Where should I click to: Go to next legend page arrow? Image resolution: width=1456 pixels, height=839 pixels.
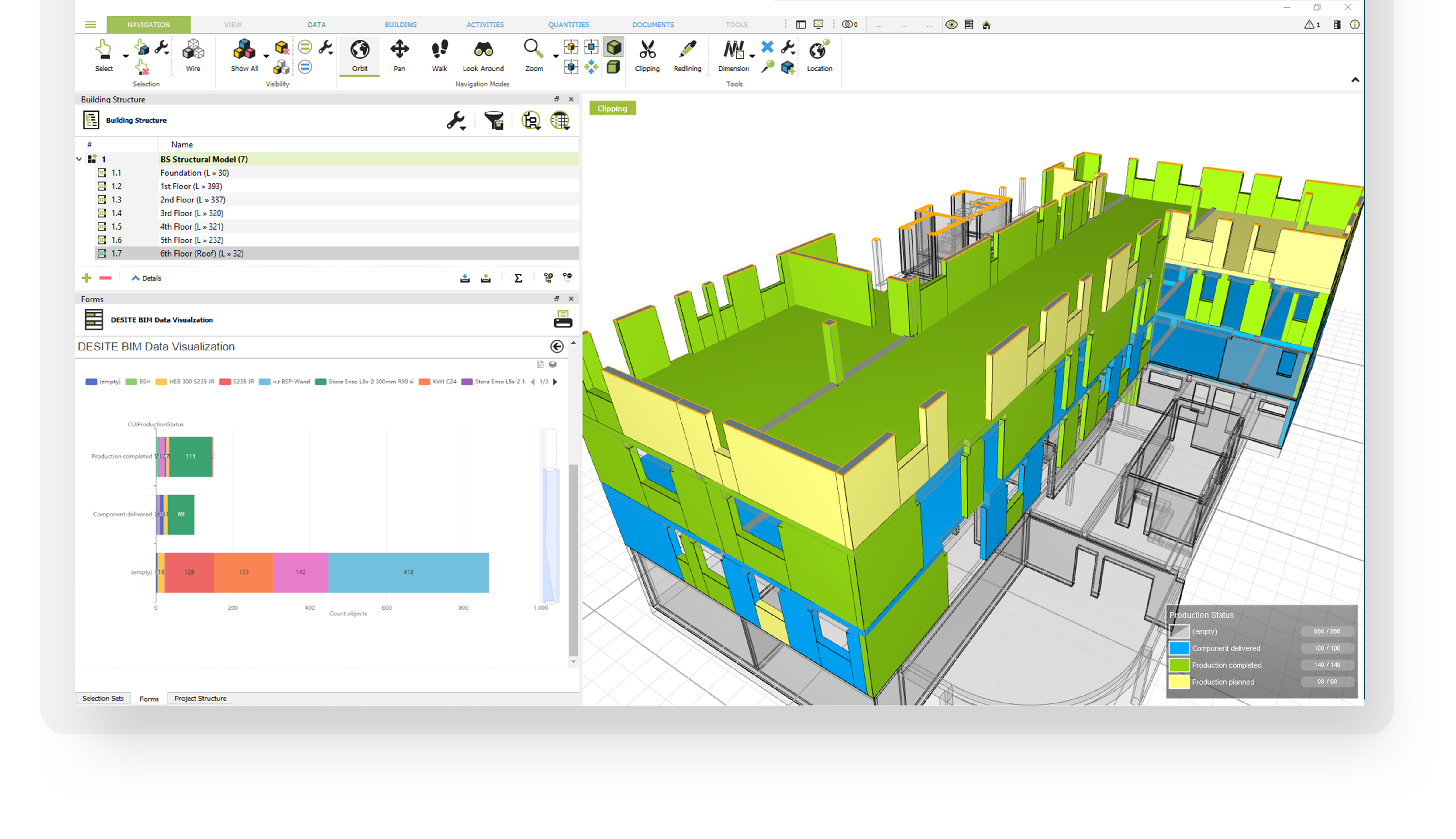coord(555,382)
